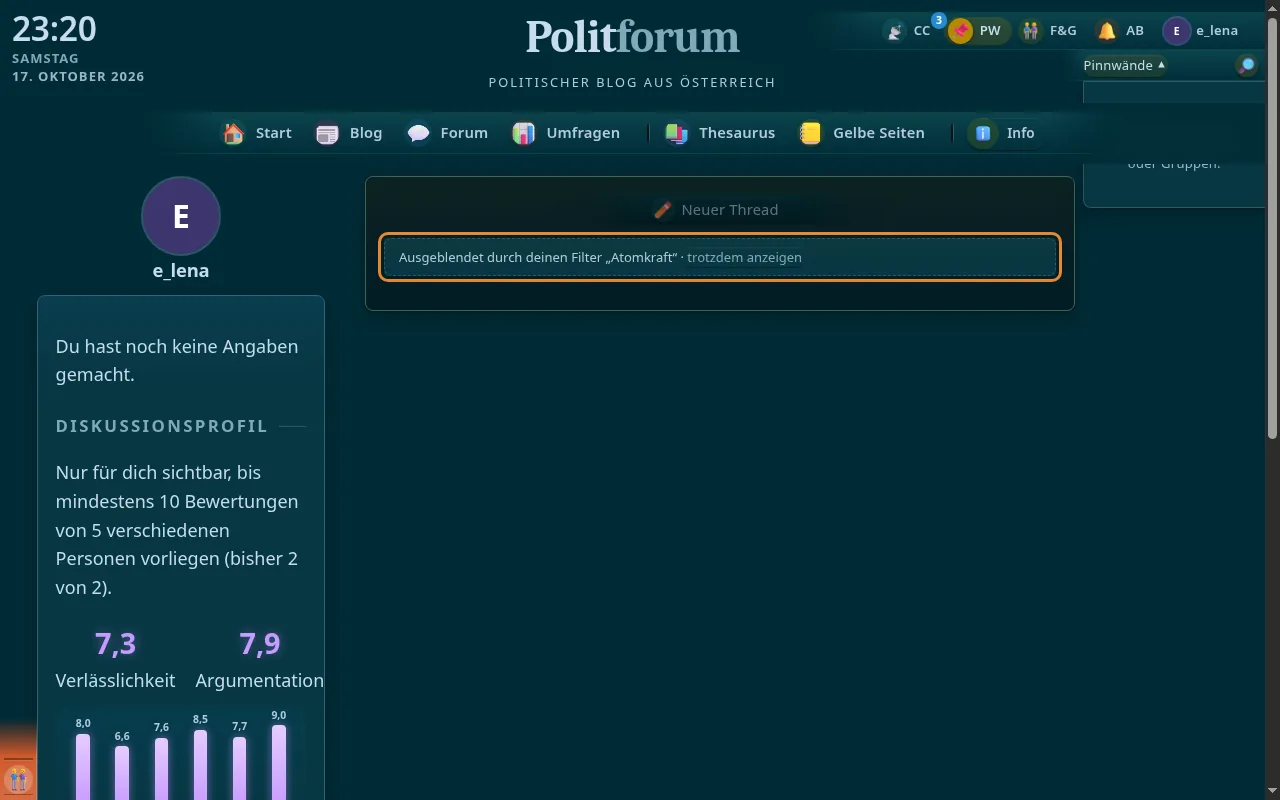The height and width of the screenshot is (800, 1280).
Task: Click the page's vertical scrollbar thumb
Action: [1272, 228]
